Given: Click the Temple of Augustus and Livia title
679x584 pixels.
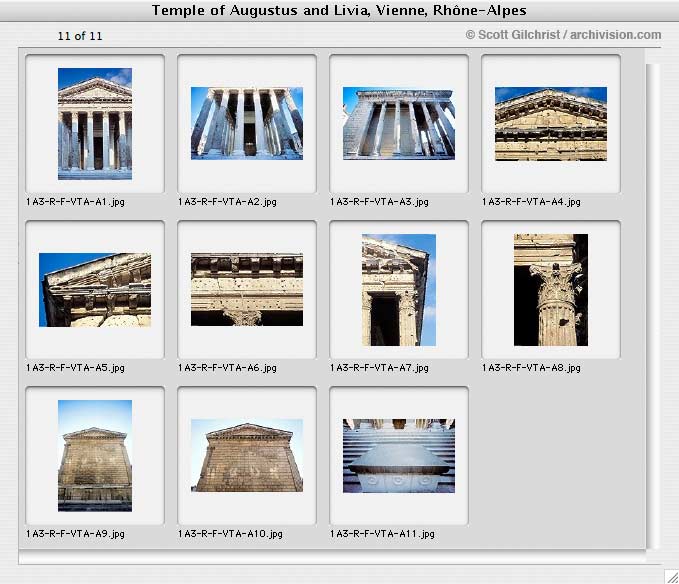Looking at the screenshot, I should click(339, 10).
